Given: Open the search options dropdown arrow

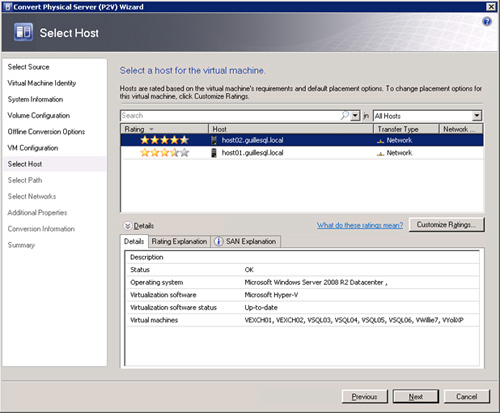Looking at the screenshot, I should point(355,116).
